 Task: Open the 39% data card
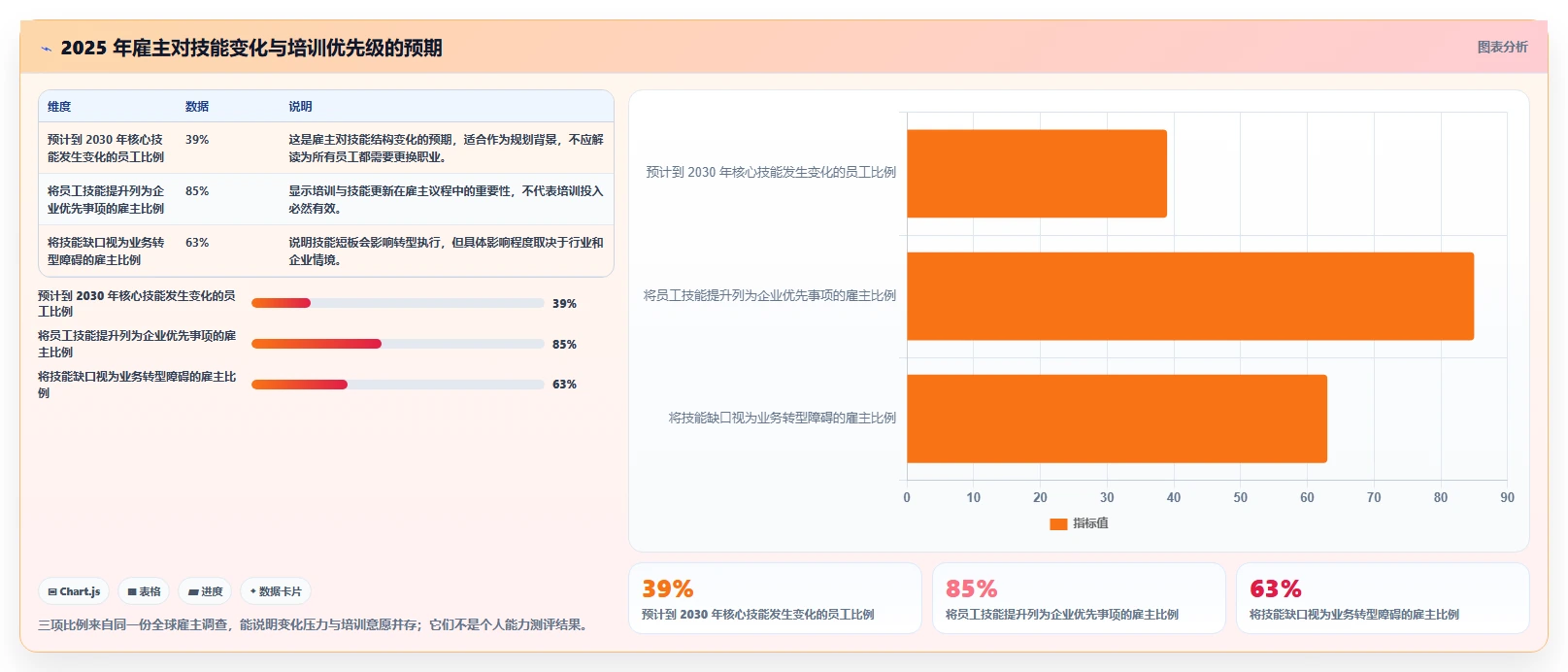tap(775, 598)
